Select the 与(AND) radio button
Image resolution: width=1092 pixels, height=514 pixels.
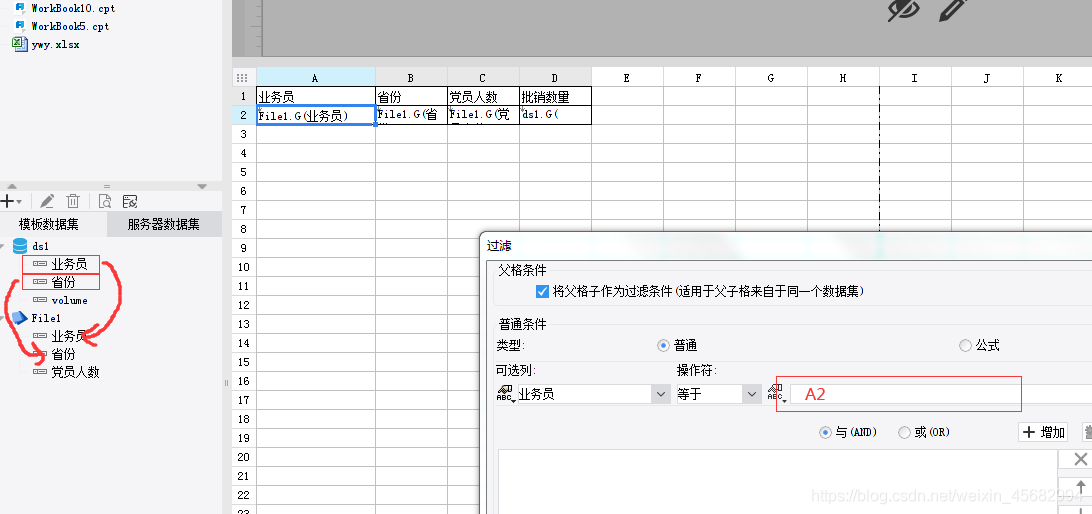[x=826, y=433]
